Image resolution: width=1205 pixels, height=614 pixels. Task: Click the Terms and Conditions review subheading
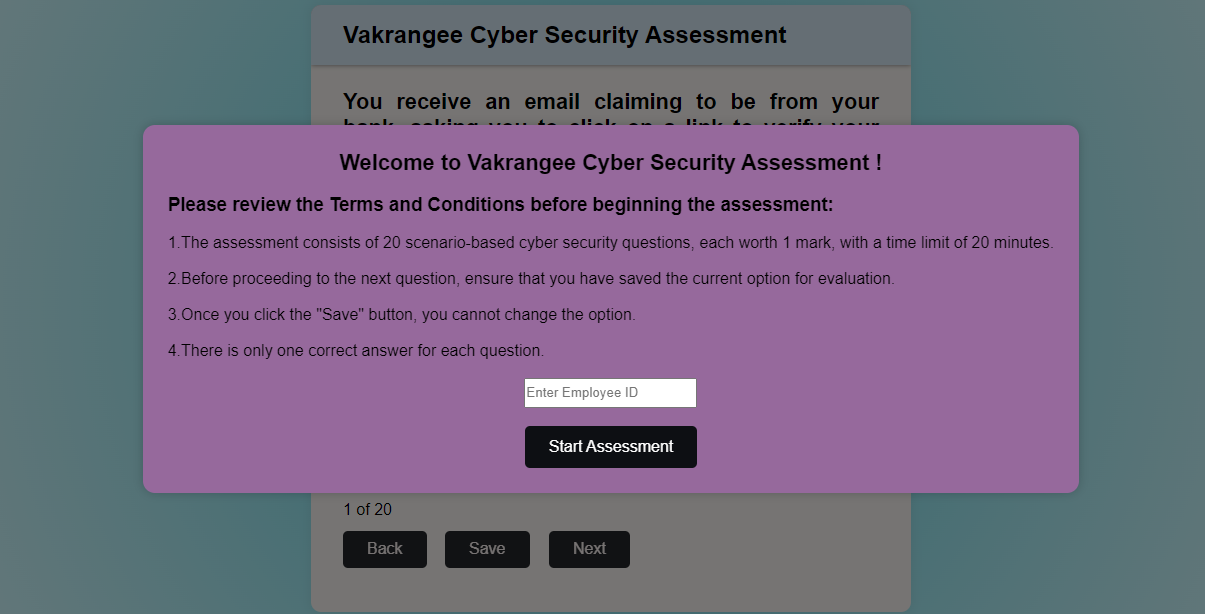[501, 205]
